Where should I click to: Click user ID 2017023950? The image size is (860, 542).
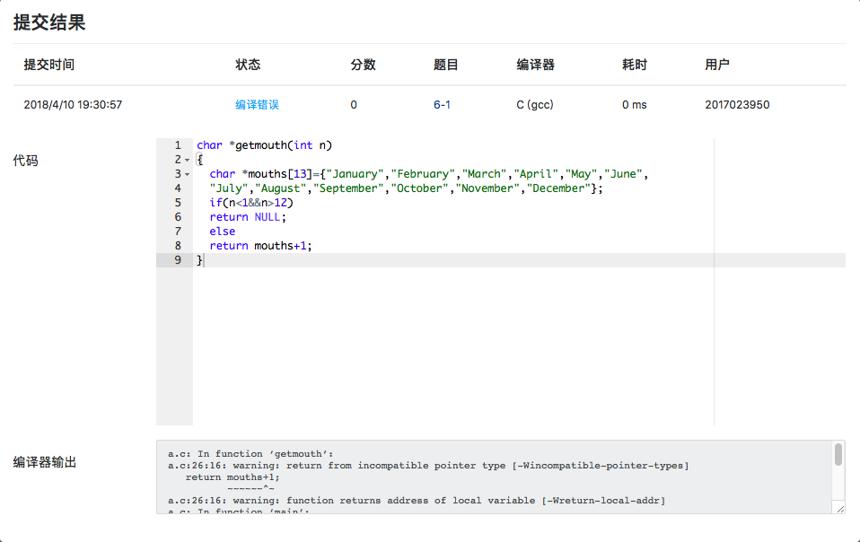click(x=737, y=105)
